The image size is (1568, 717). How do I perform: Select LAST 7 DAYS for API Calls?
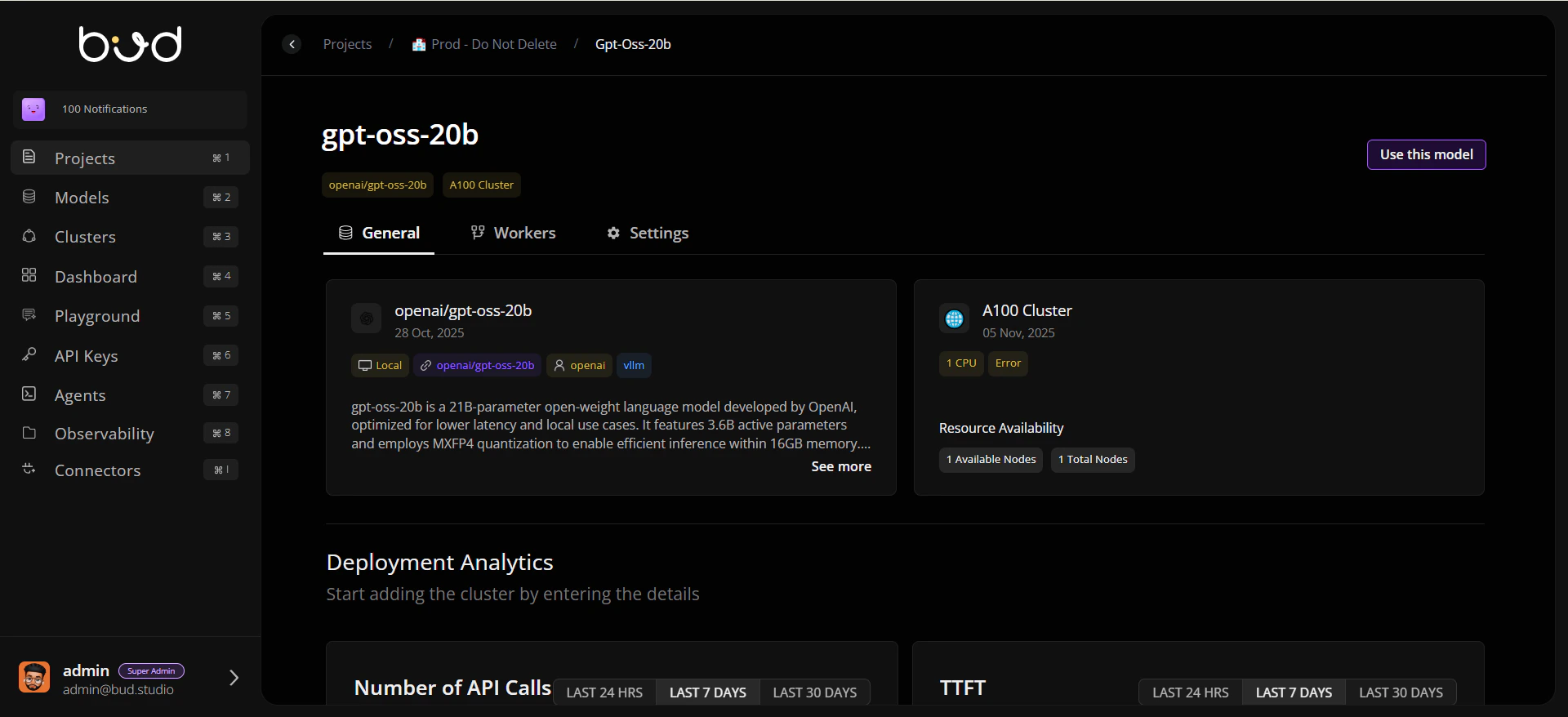(708, 693)
